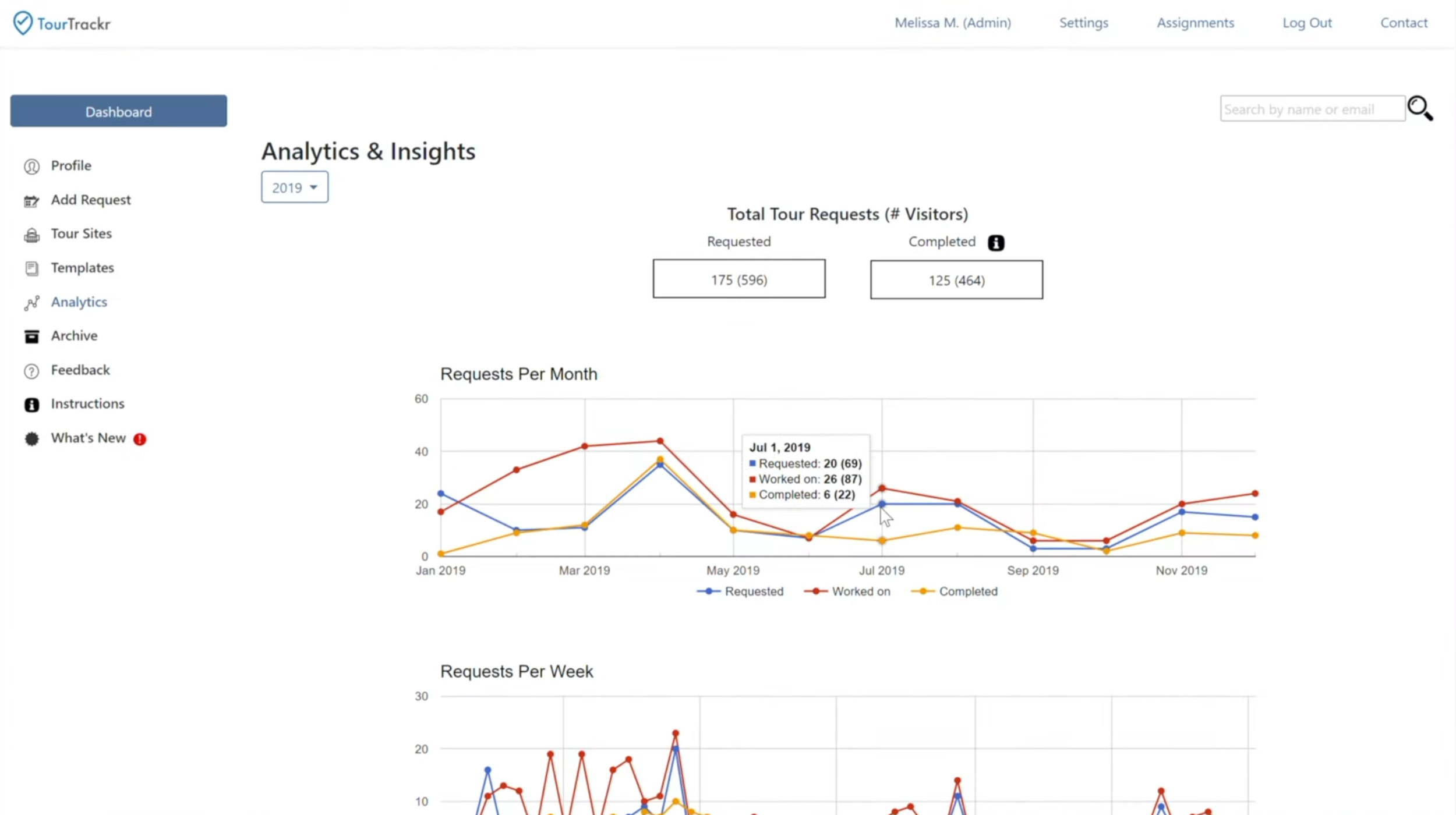View the Instructions page
Screen dimensions: 1456x815
tap(88, 404)
